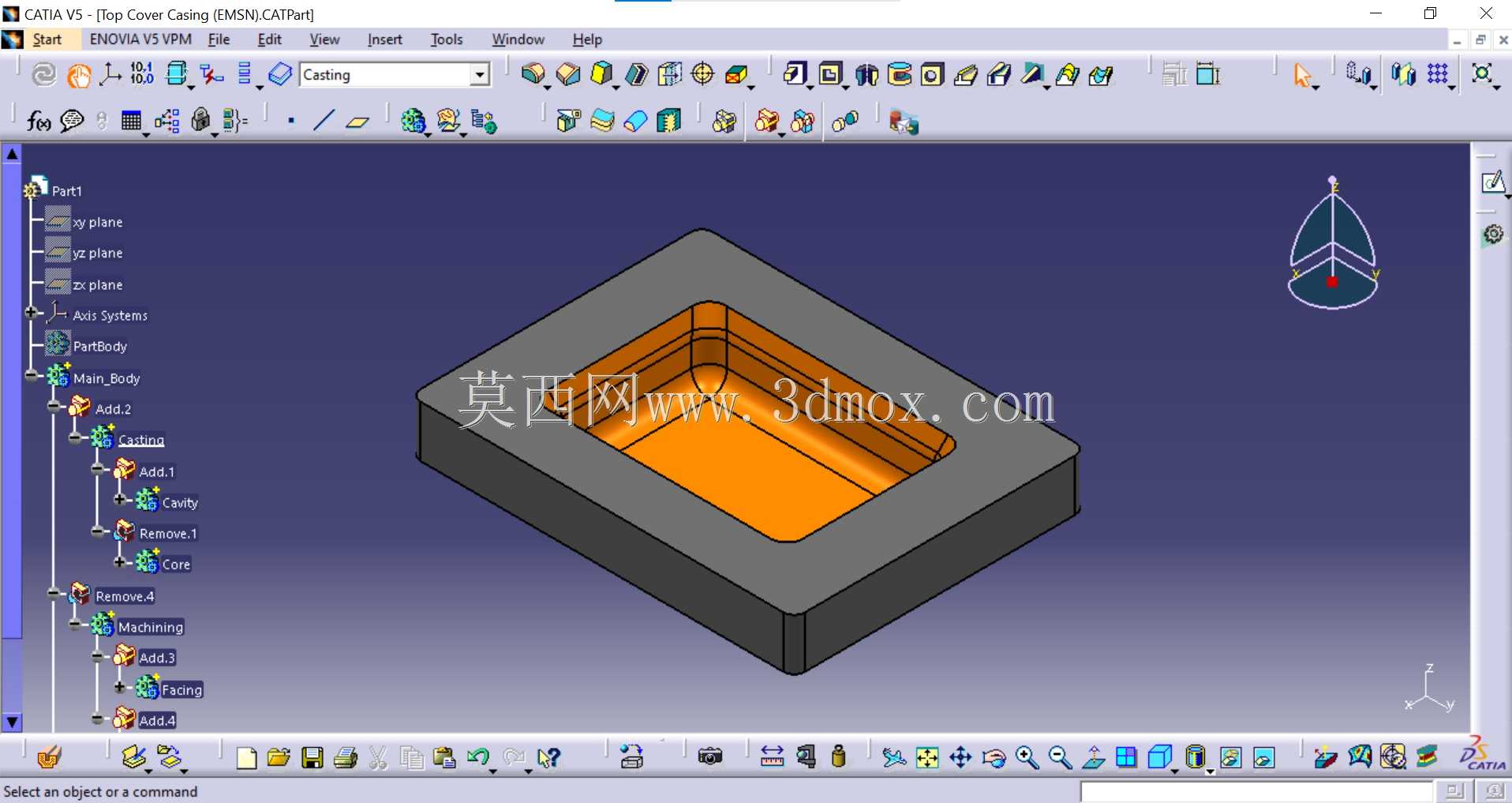1512x803 pixels.
Task: Activate the Rotate view tool
Action: click(x=994, y=758)
